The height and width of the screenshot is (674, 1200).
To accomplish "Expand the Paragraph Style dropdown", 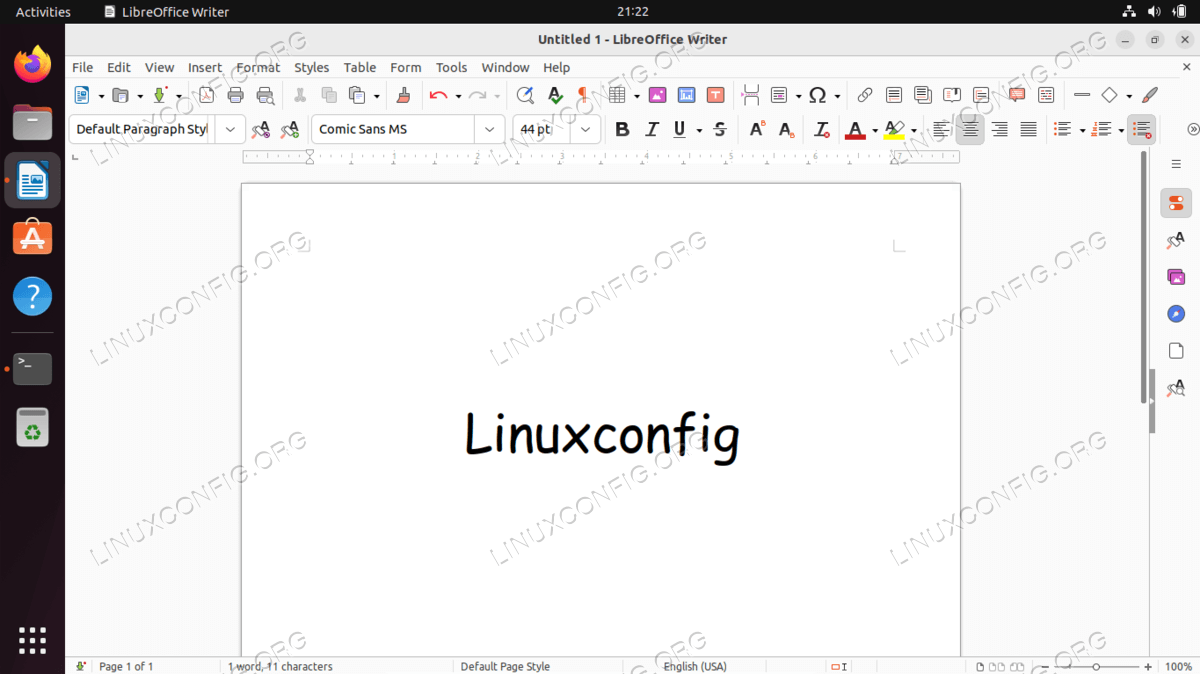I will (x=230, y=129).
